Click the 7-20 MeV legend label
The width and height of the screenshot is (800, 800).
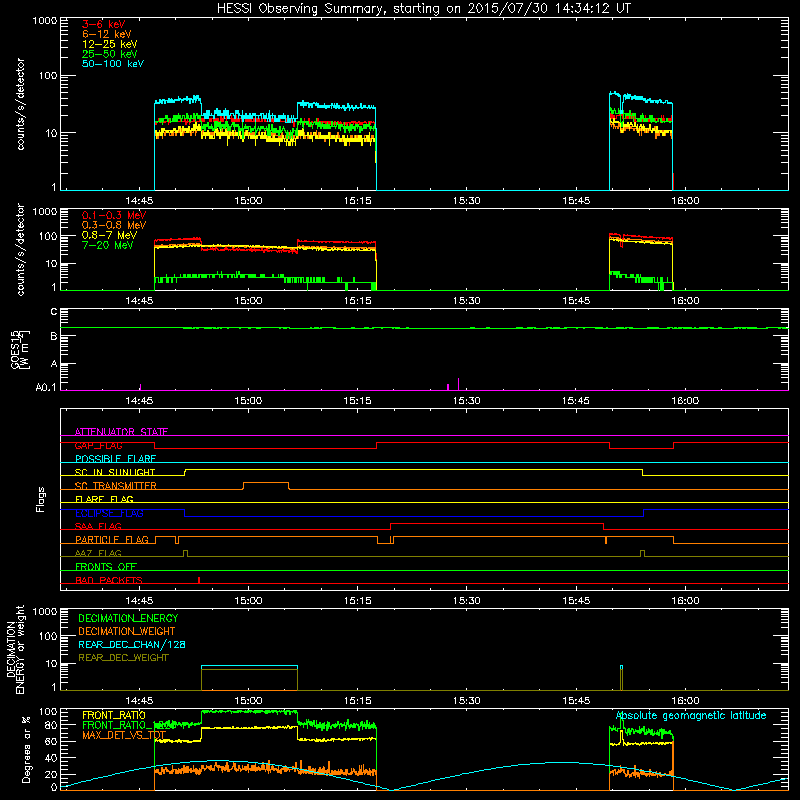(107, 245)
